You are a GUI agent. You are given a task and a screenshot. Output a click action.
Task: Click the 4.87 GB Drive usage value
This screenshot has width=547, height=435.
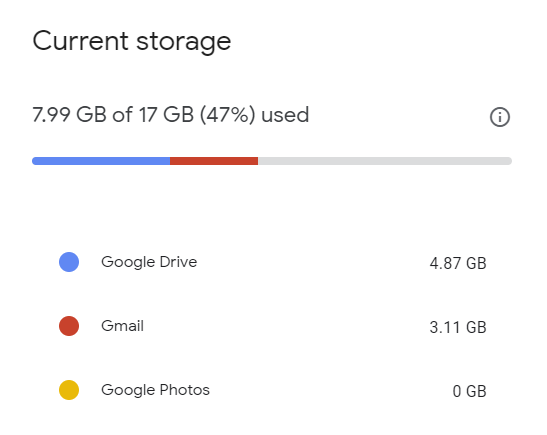coord(458,263)
